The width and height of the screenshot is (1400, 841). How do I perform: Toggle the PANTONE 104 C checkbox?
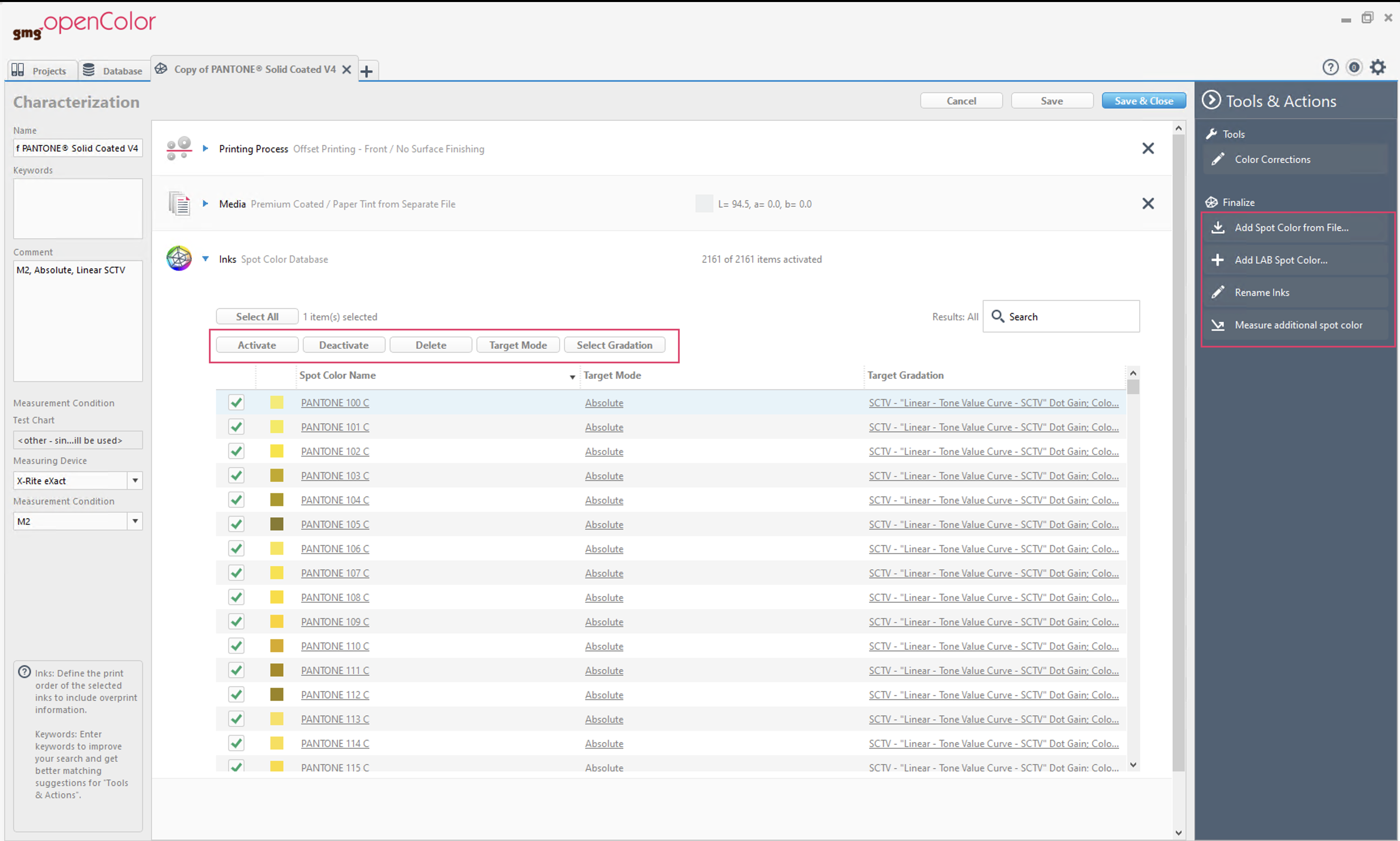[236, 500]
